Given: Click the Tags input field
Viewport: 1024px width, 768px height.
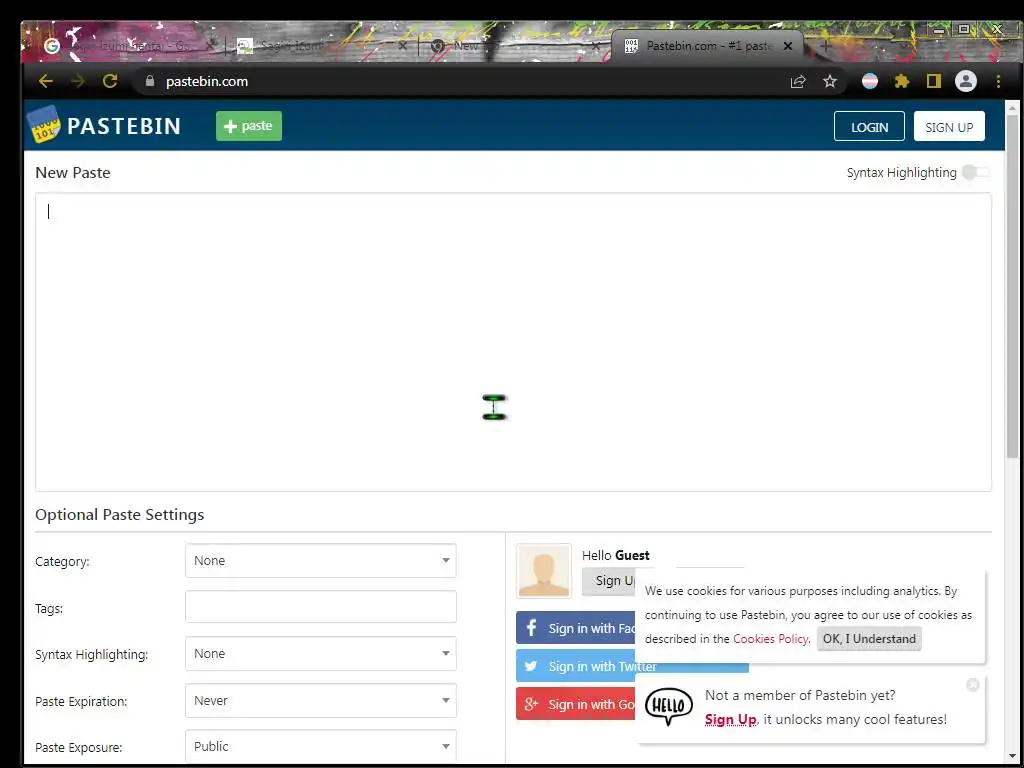Looking at the screenshot, I should (321, 607).
